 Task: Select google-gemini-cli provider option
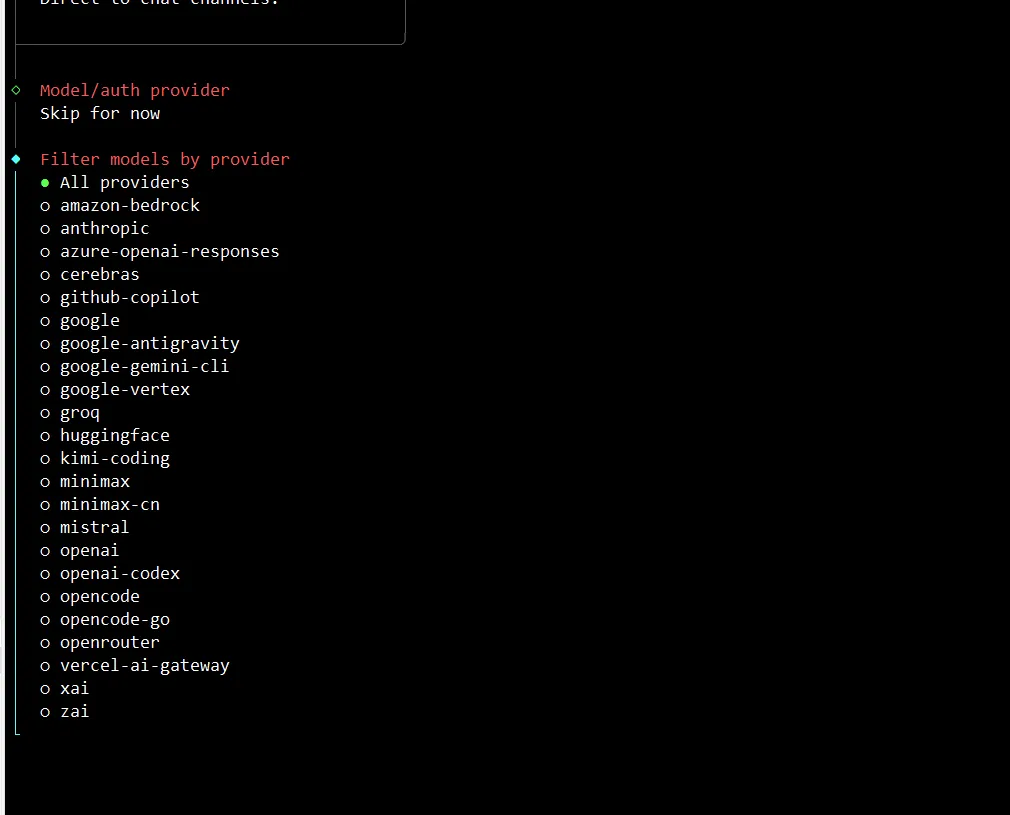coord(135,367)
